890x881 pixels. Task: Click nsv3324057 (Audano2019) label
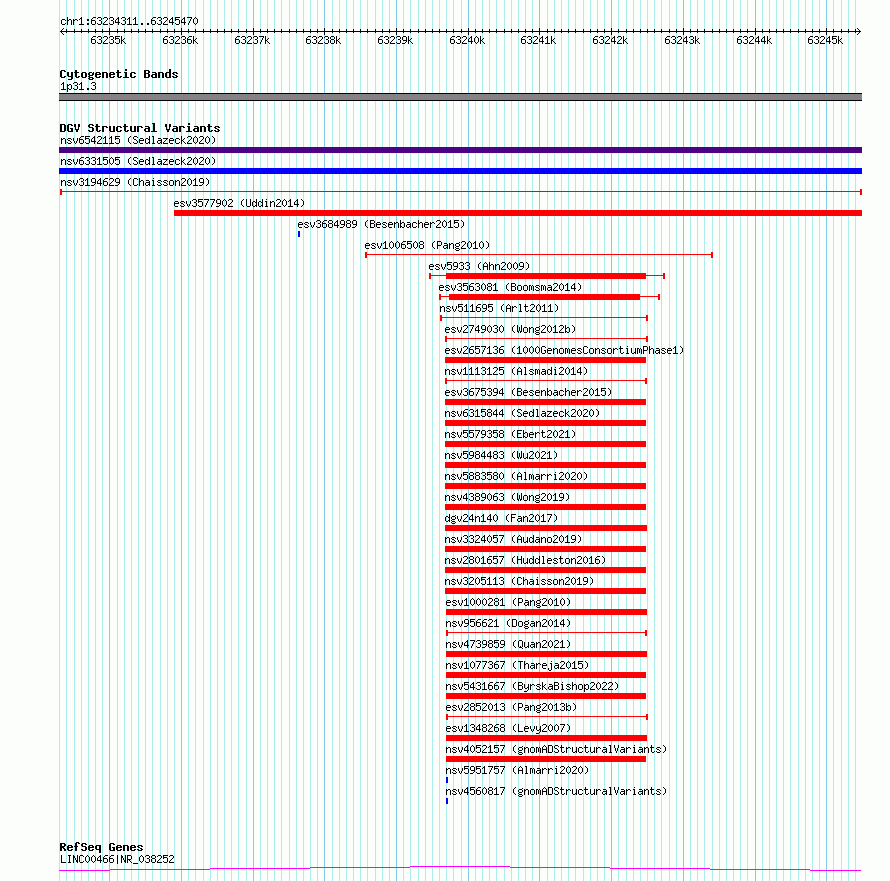pos(513,539)
